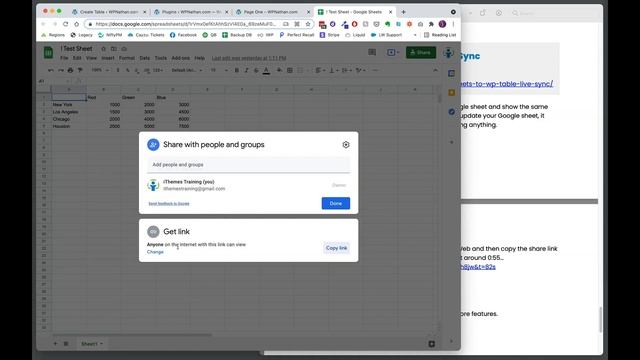
Task: Reload the page in Chrome
Action: coord(65,24)
